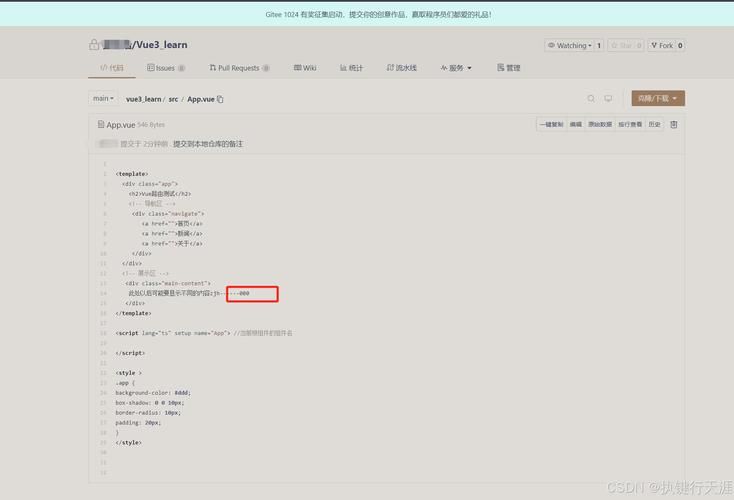Click the 编辑 button

click(x=575, y=125)
